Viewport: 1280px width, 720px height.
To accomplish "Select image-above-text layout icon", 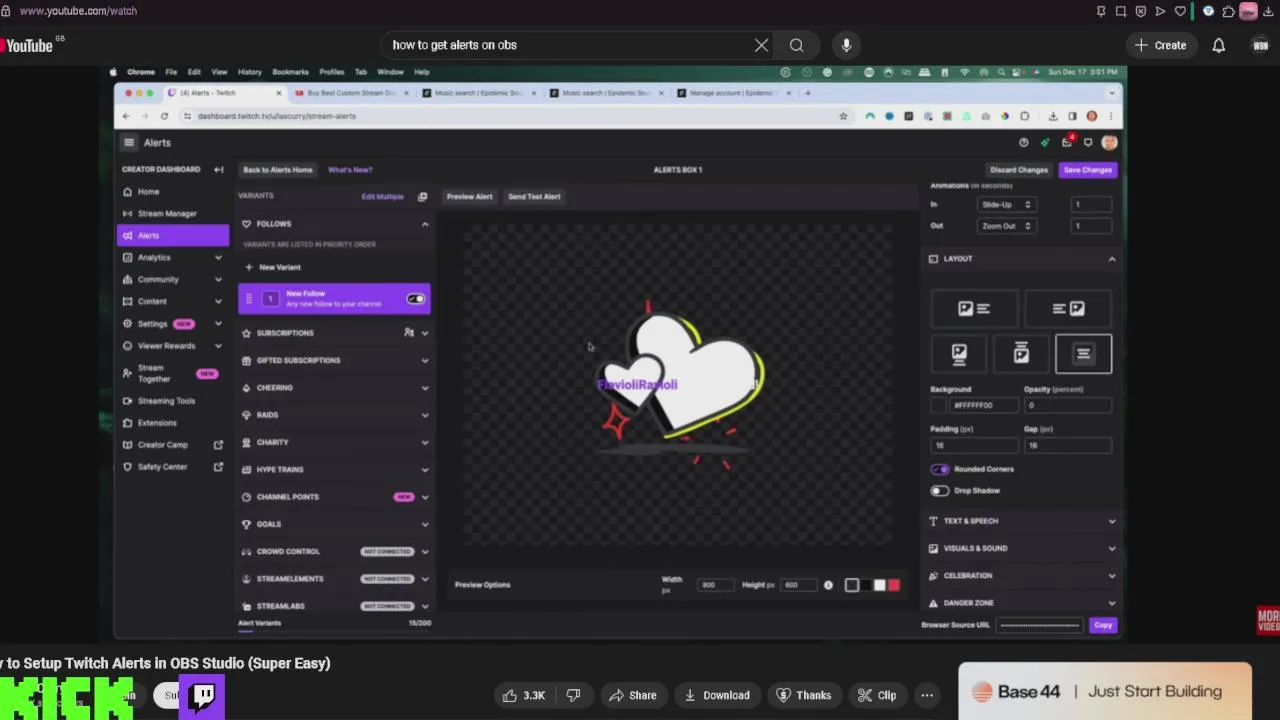I will pos(959,354).
